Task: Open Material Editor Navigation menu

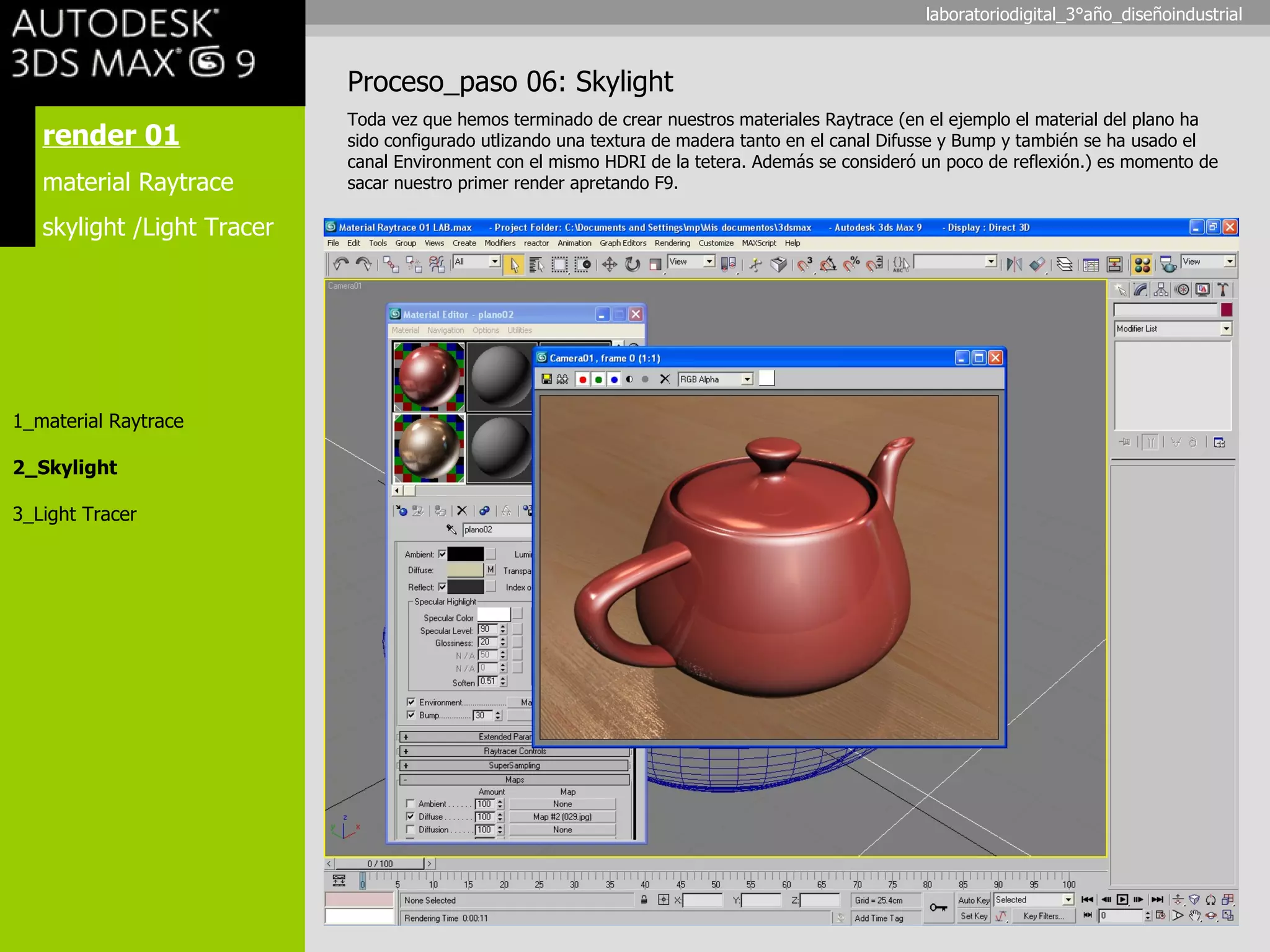Action: tap(445, 330)
